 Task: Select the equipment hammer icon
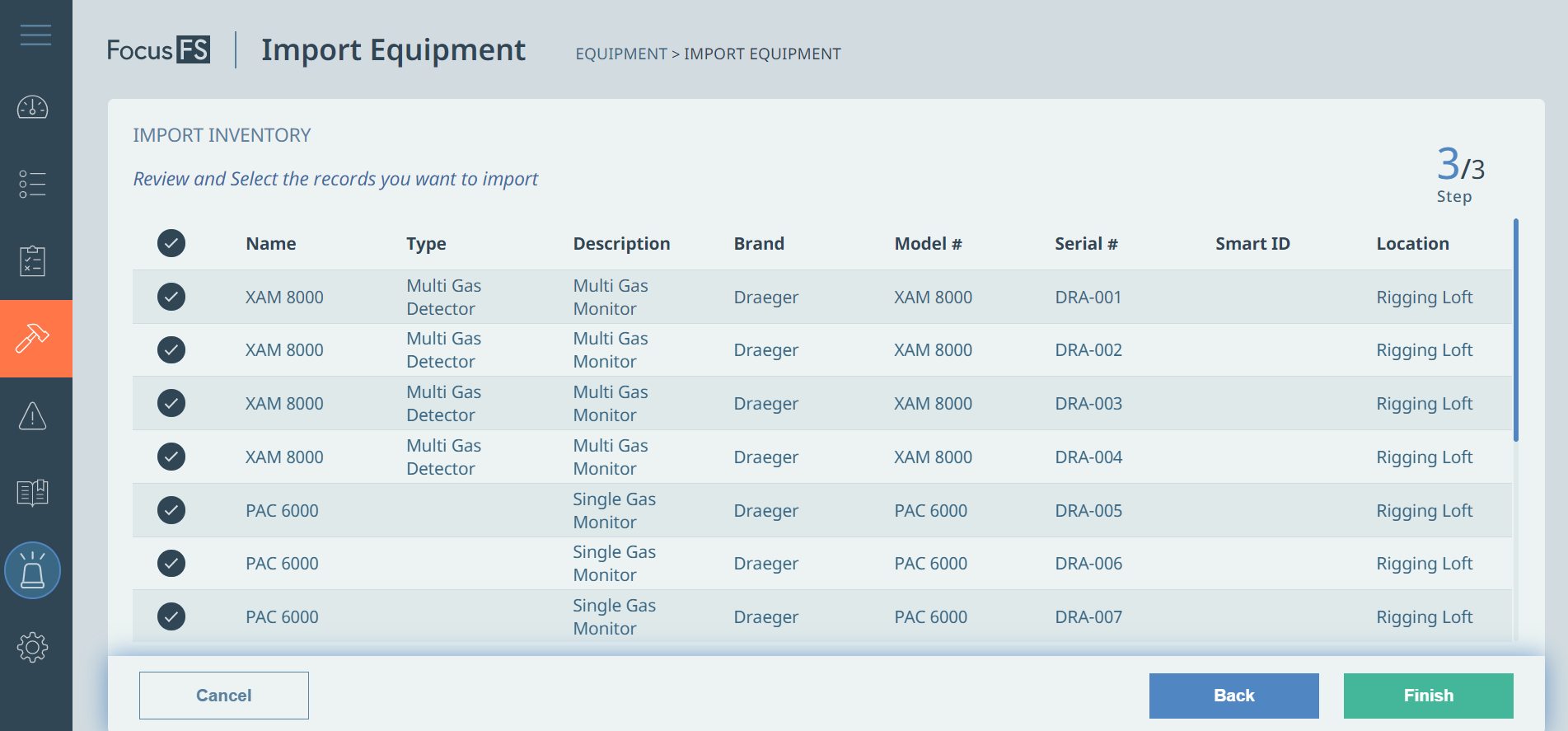(x=33, y=338)
